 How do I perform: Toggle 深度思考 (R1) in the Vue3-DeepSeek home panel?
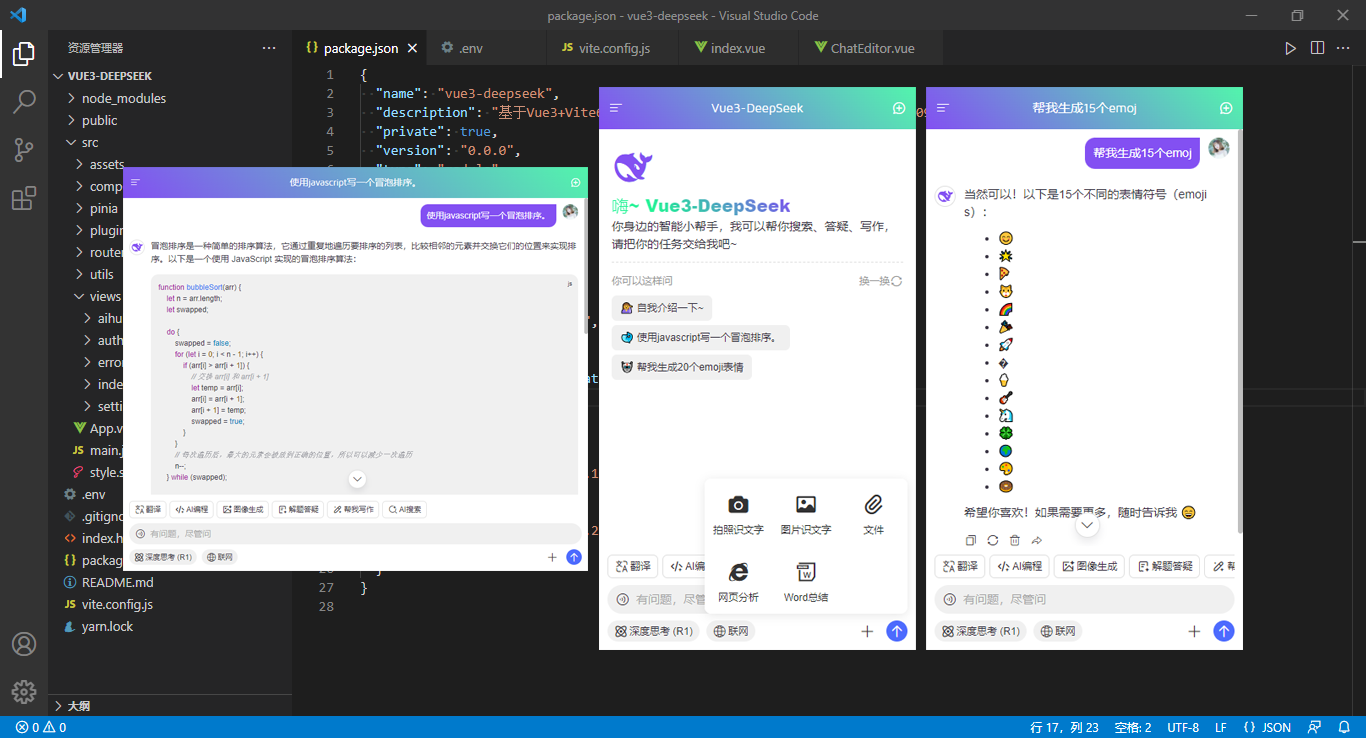(x=653, y=631)
